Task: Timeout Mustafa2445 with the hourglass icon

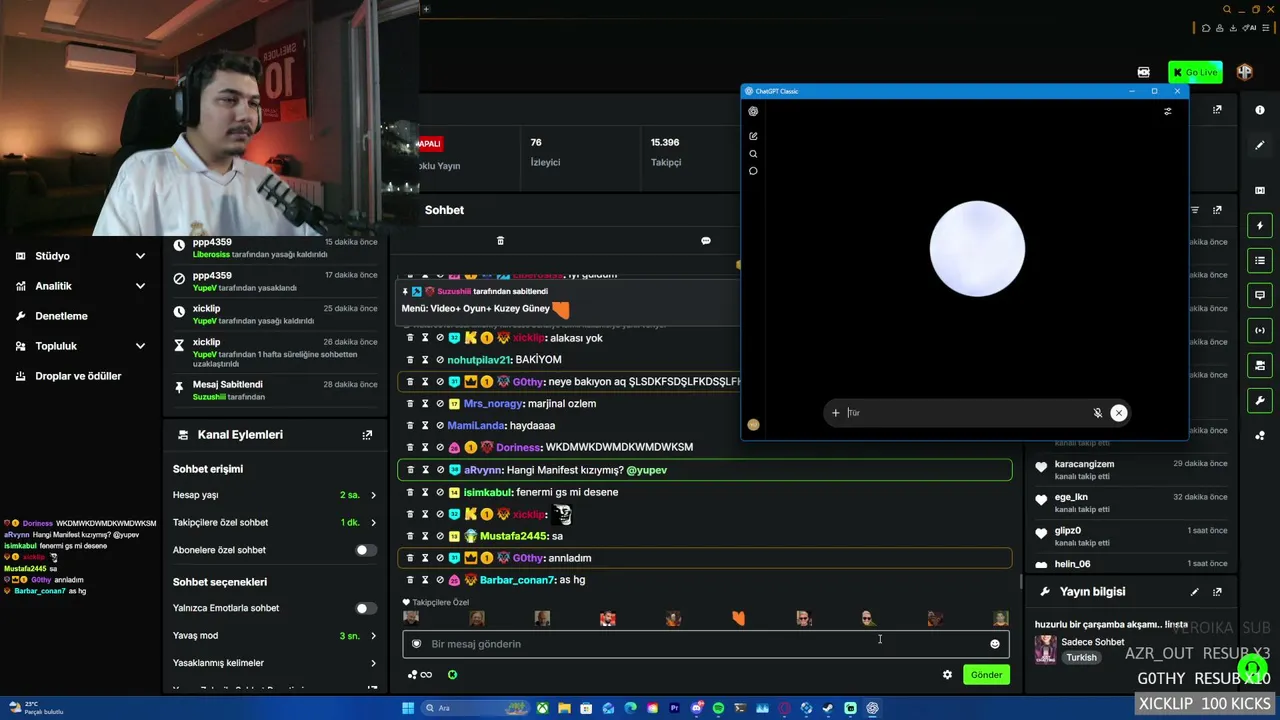Action: 425,536
